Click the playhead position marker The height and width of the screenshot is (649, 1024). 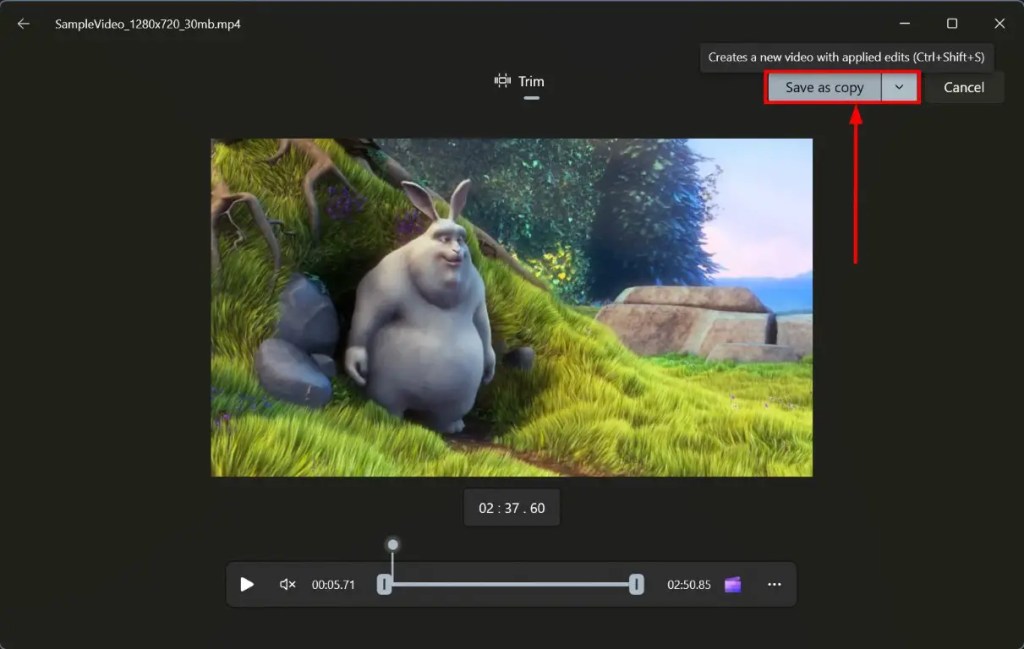pyautogui.click(x=392, y=545)
